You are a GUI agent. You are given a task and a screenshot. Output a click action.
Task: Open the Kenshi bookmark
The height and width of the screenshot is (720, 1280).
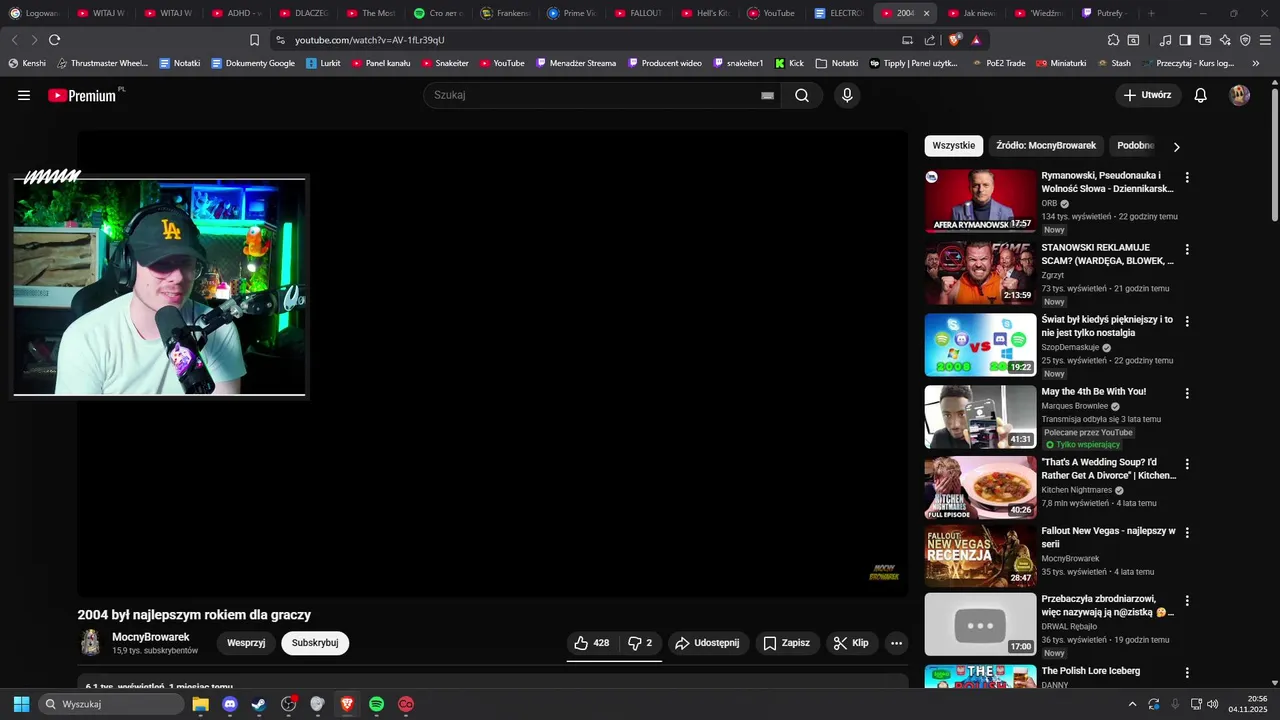coord(27,63)
